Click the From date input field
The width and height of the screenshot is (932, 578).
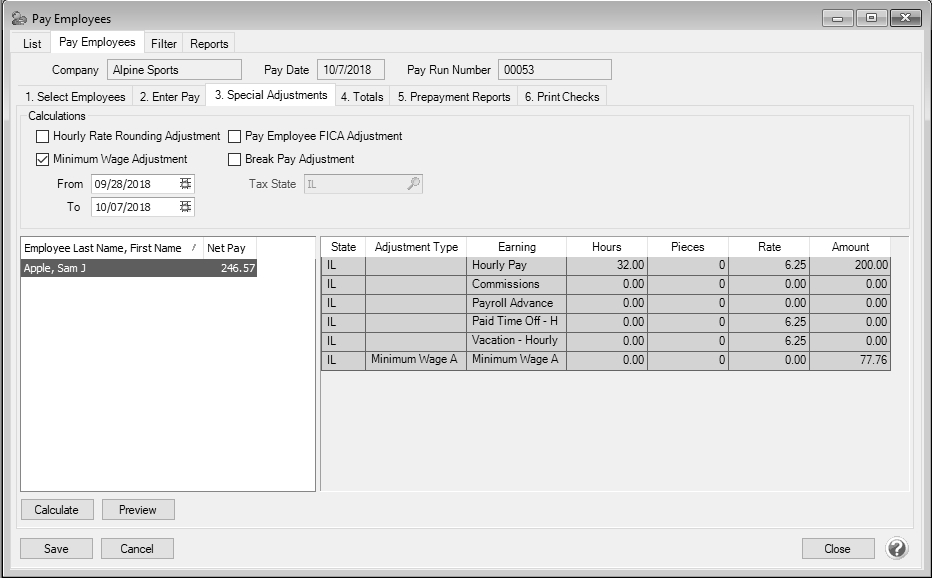133,184
